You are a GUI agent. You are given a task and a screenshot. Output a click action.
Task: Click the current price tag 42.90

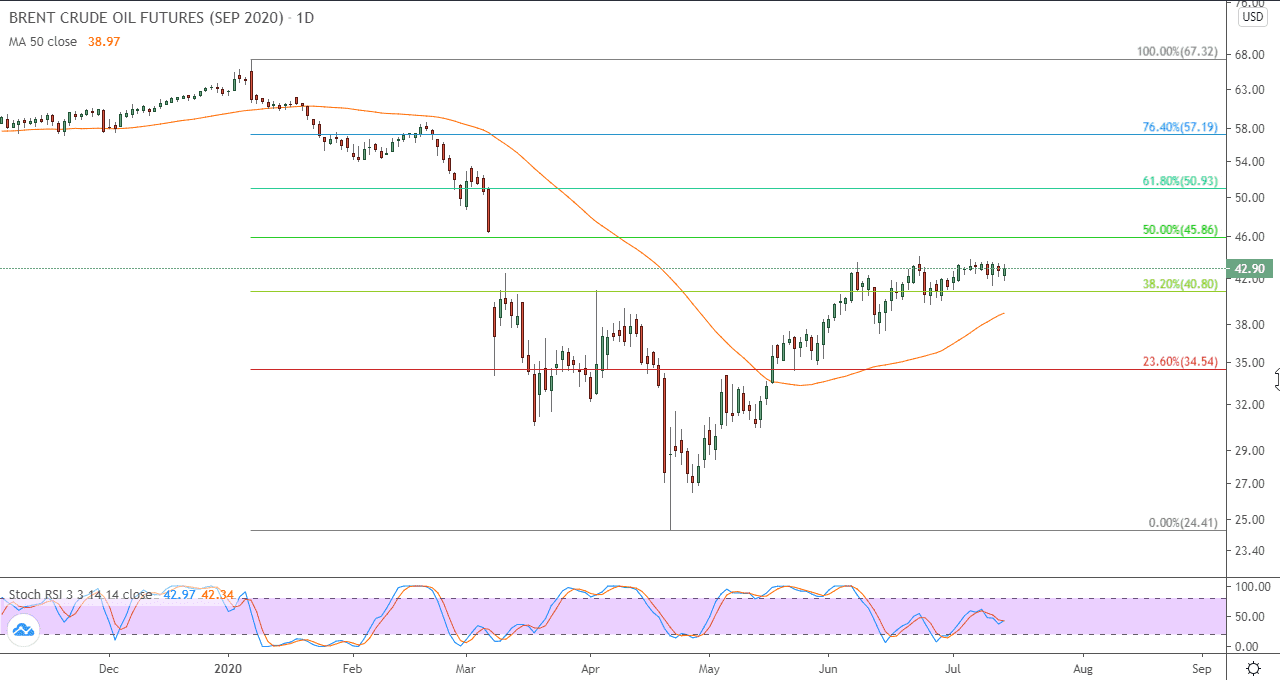[1252, 269]
